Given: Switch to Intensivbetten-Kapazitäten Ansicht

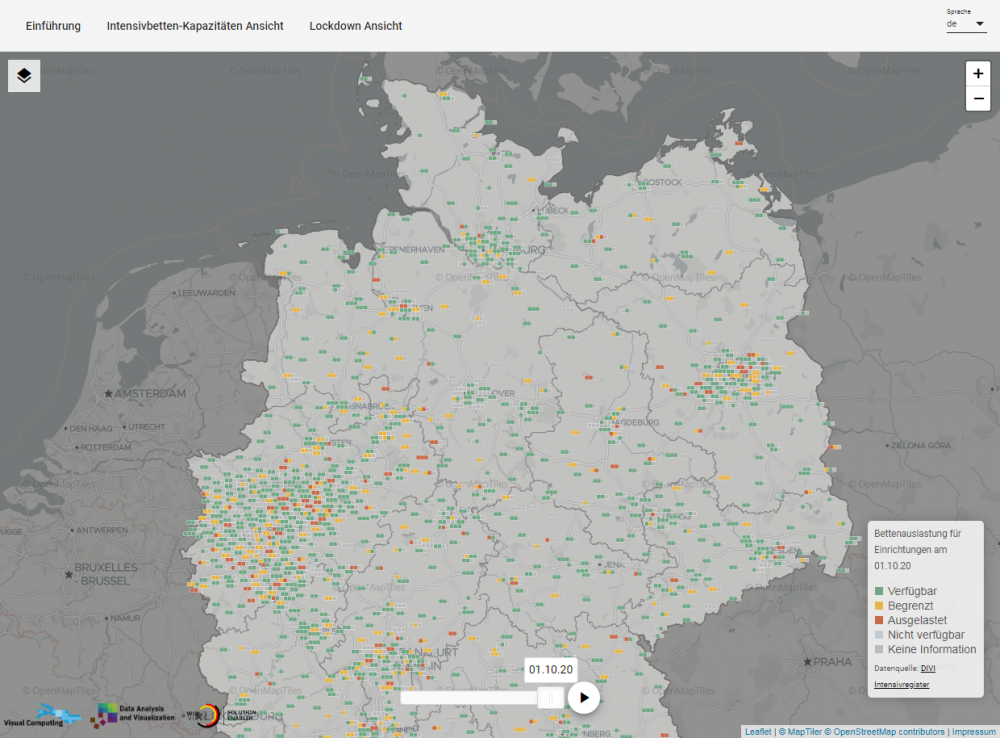Looking at the screenshot, I should (x=195, y=26).
